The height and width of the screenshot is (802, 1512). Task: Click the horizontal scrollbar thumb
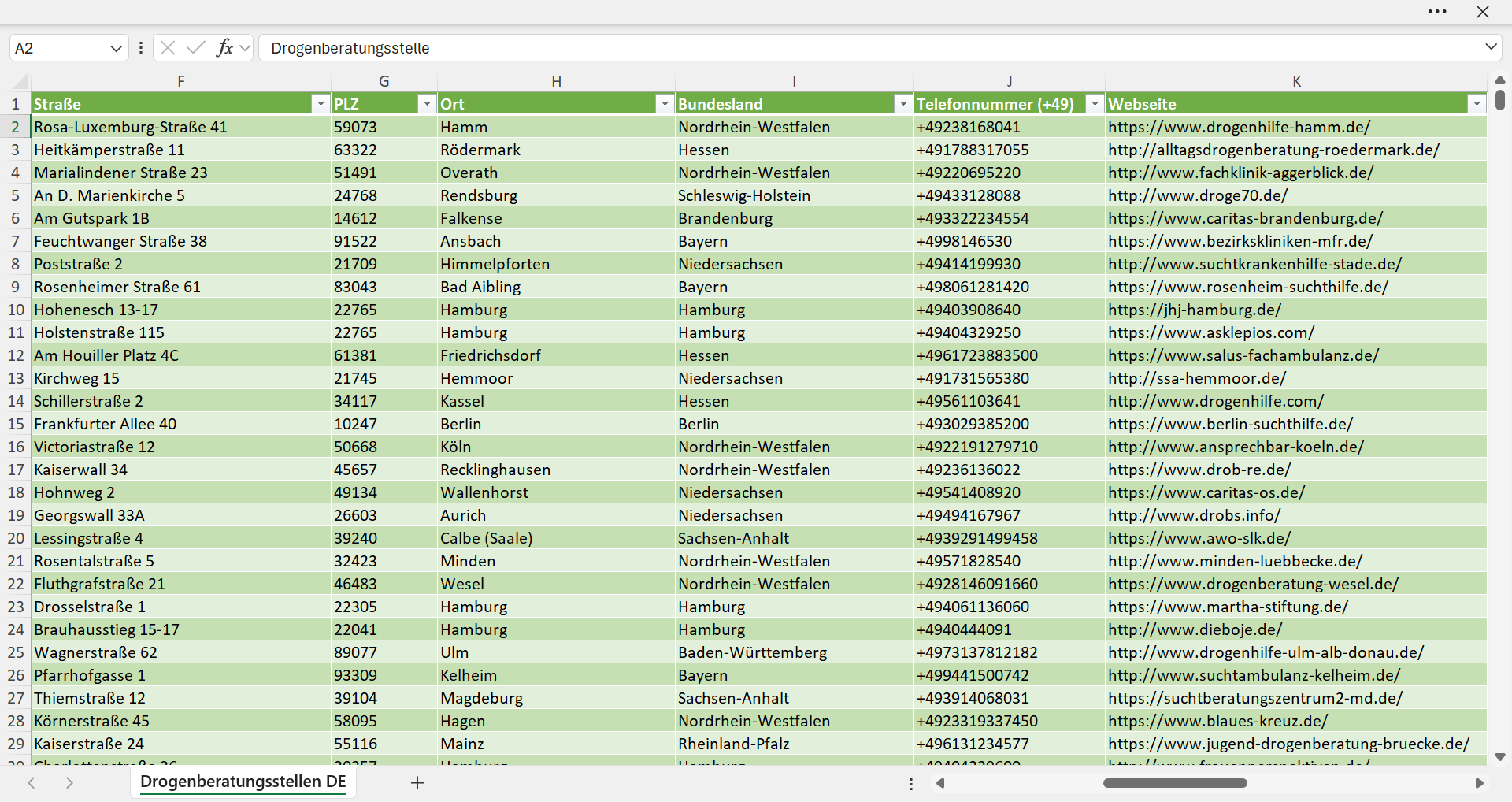1175,783
